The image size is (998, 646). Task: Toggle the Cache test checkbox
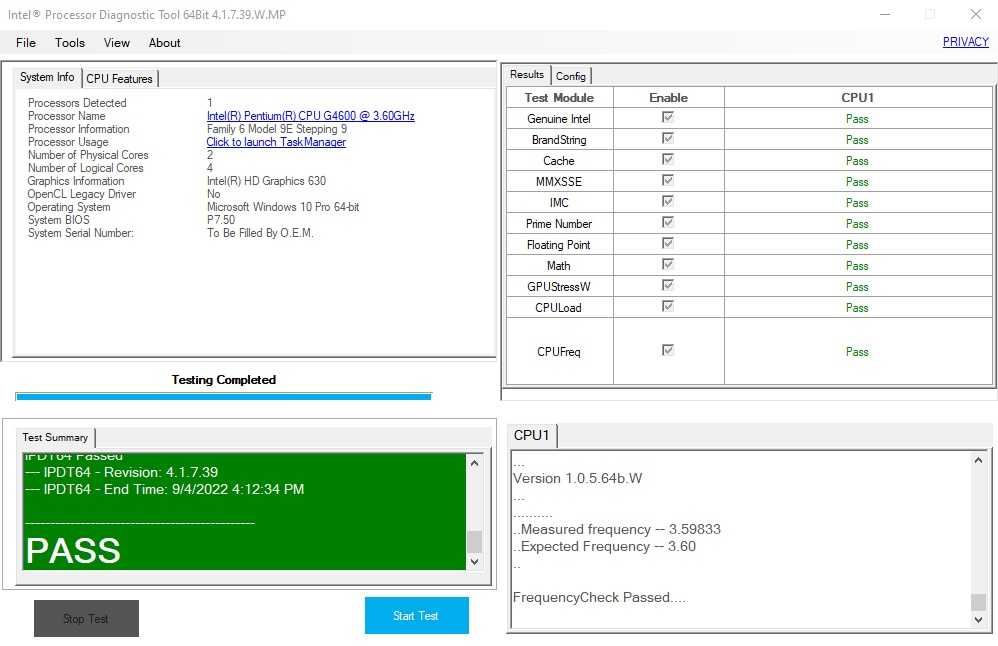[x=668, y=159]
